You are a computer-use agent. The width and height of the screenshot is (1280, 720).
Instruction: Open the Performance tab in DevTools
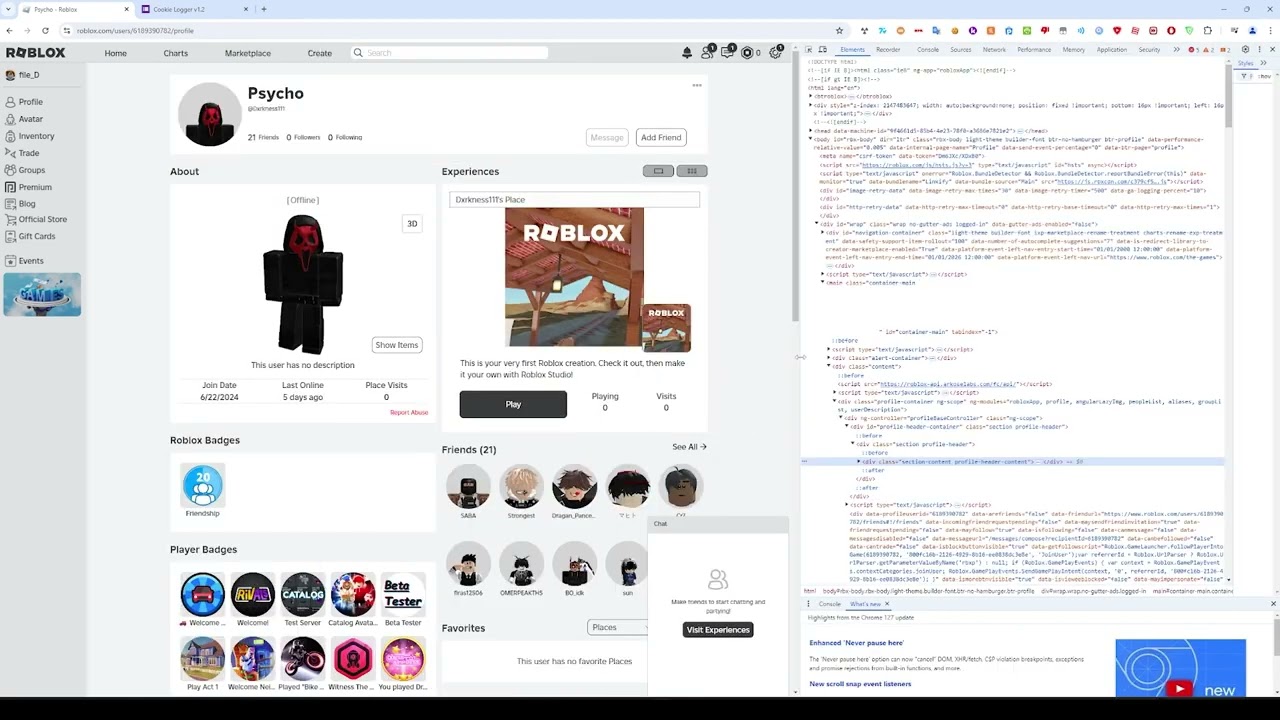click(x=1034, y=49)
